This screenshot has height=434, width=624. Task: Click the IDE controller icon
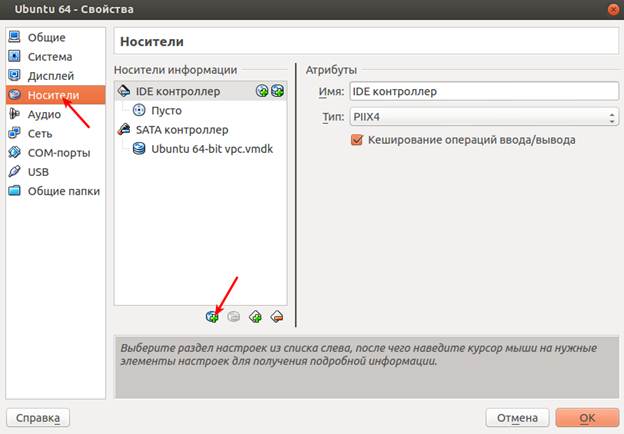tap(124, 91)
